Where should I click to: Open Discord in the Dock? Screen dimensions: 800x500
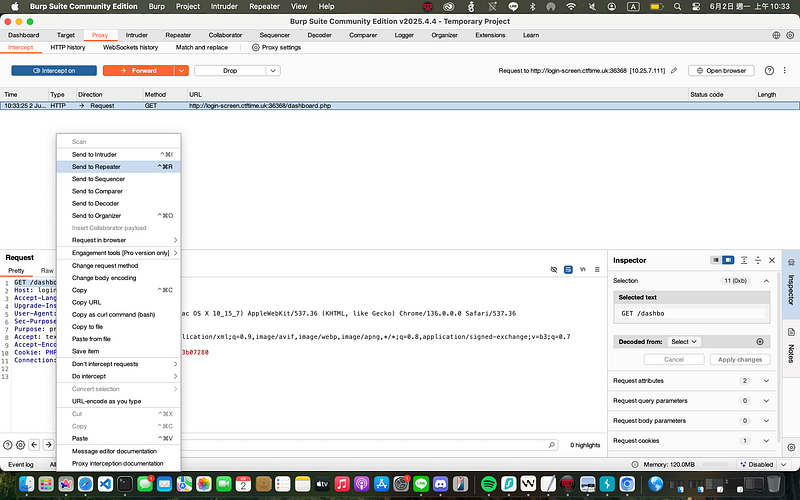pyautogui.click(x=440, y=483)
